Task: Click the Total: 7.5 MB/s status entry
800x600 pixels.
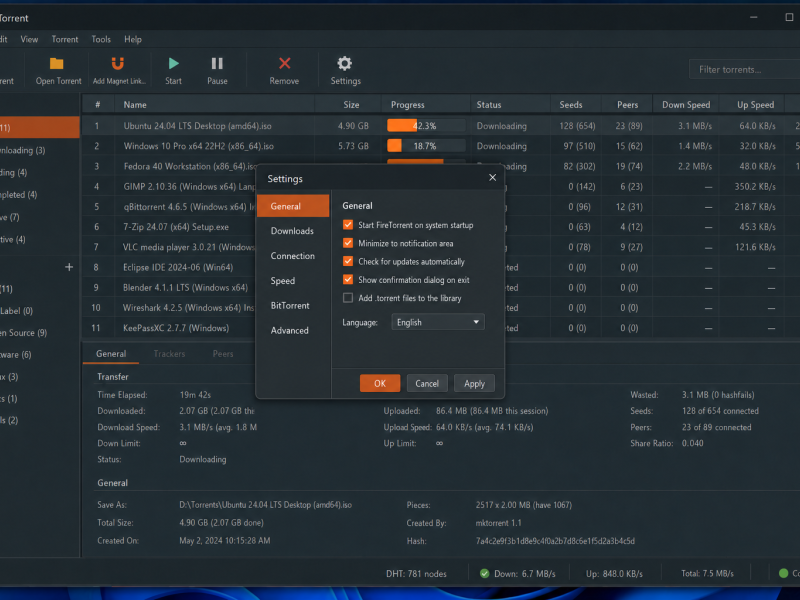Action: coord(707,573)
